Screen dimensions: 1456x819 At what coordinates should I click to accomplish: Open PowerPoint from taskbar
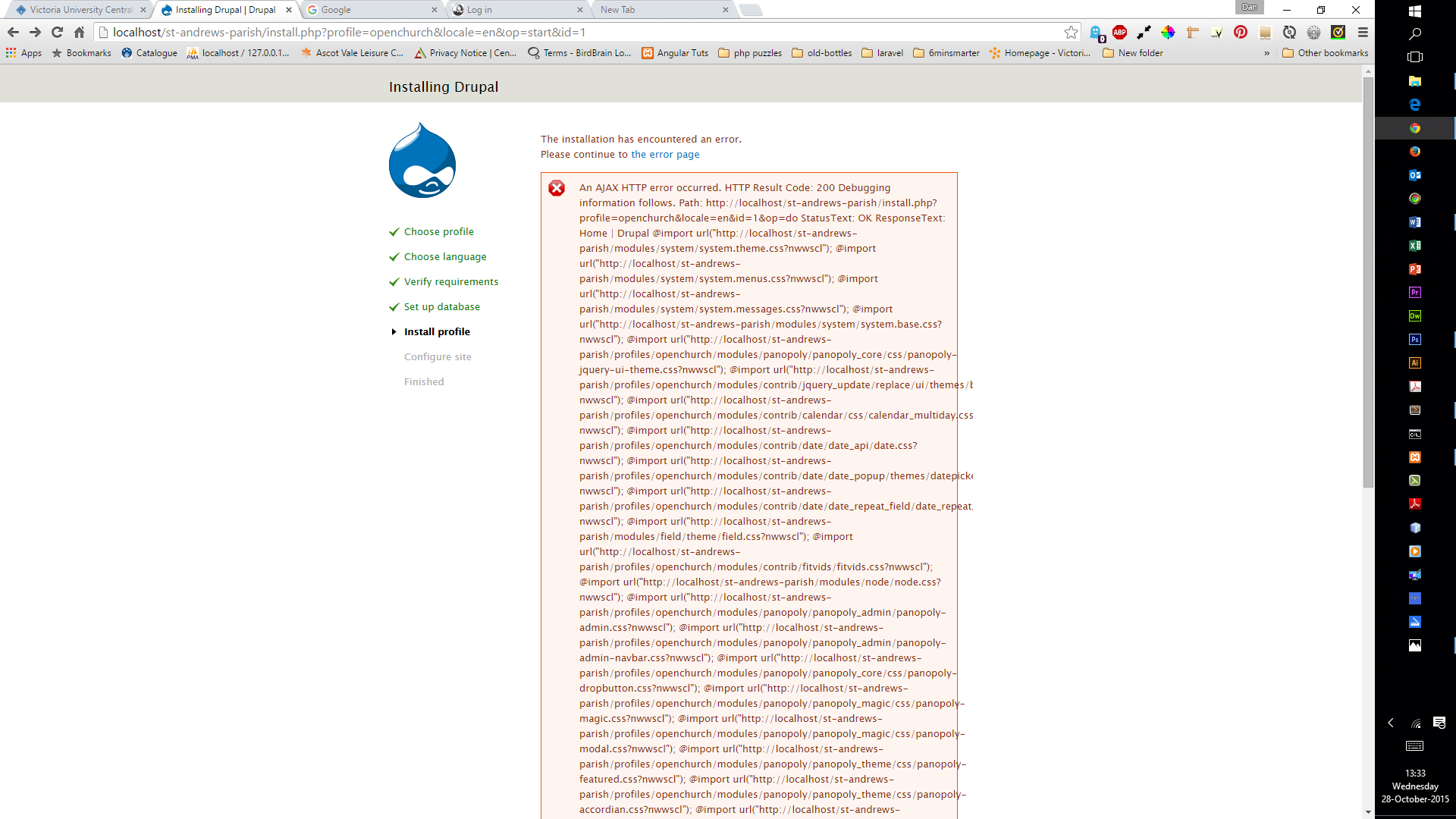pos(1415,269)
